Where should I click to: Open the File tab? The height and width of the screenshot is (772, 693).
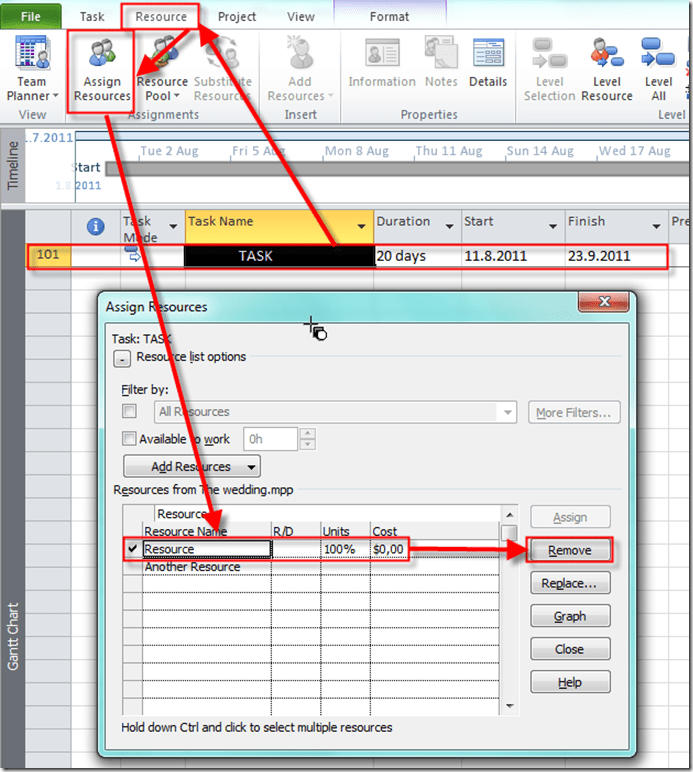(x=31, y=16)
